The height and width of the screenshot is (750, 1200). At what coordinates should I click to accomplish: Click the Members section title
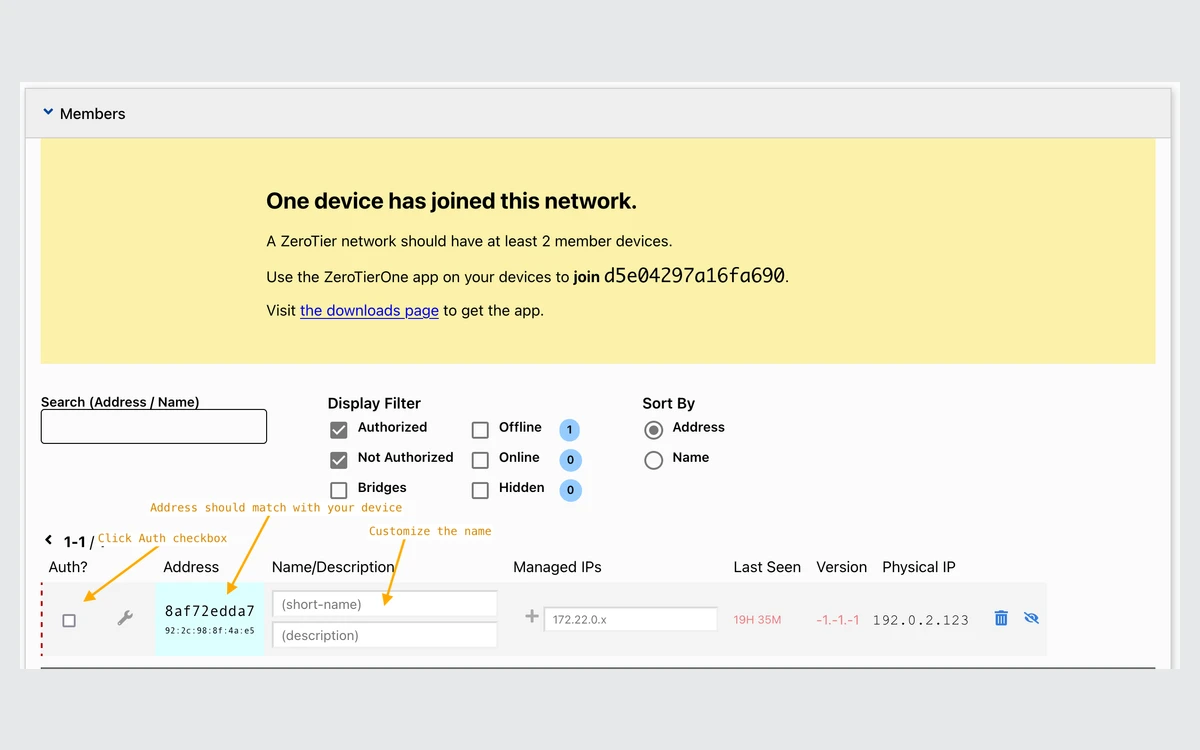point(93,114)
